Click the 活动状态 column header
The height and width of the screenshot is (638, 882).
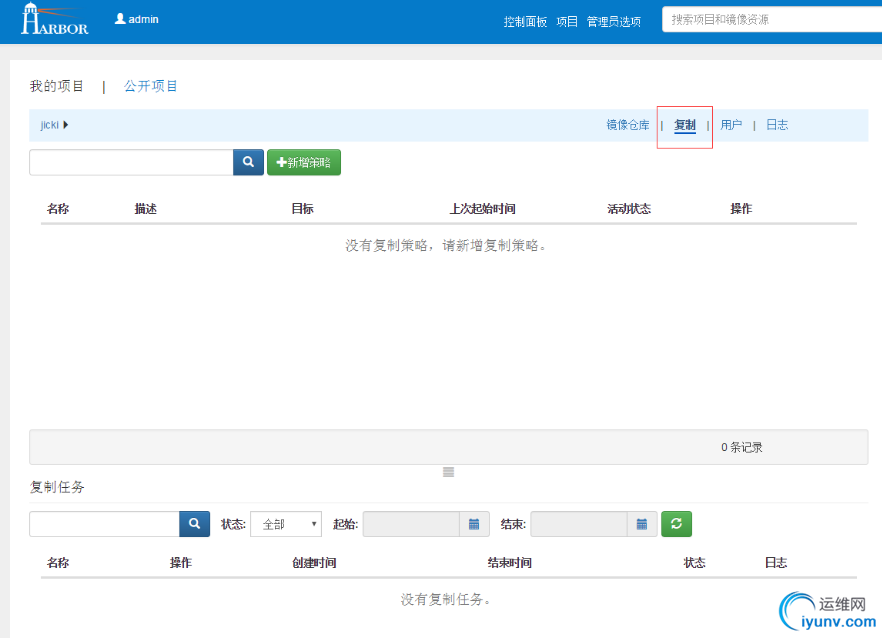tap(629, 209)
